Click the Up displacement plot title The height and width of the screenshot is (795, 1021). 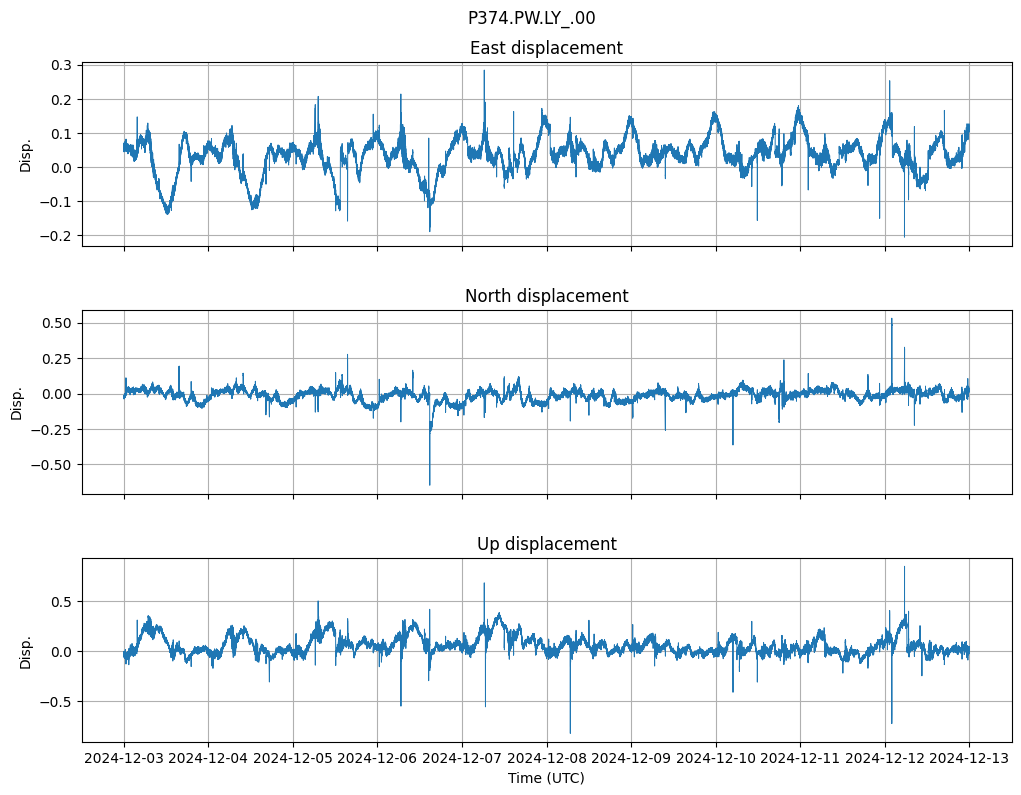pos(546,544)
